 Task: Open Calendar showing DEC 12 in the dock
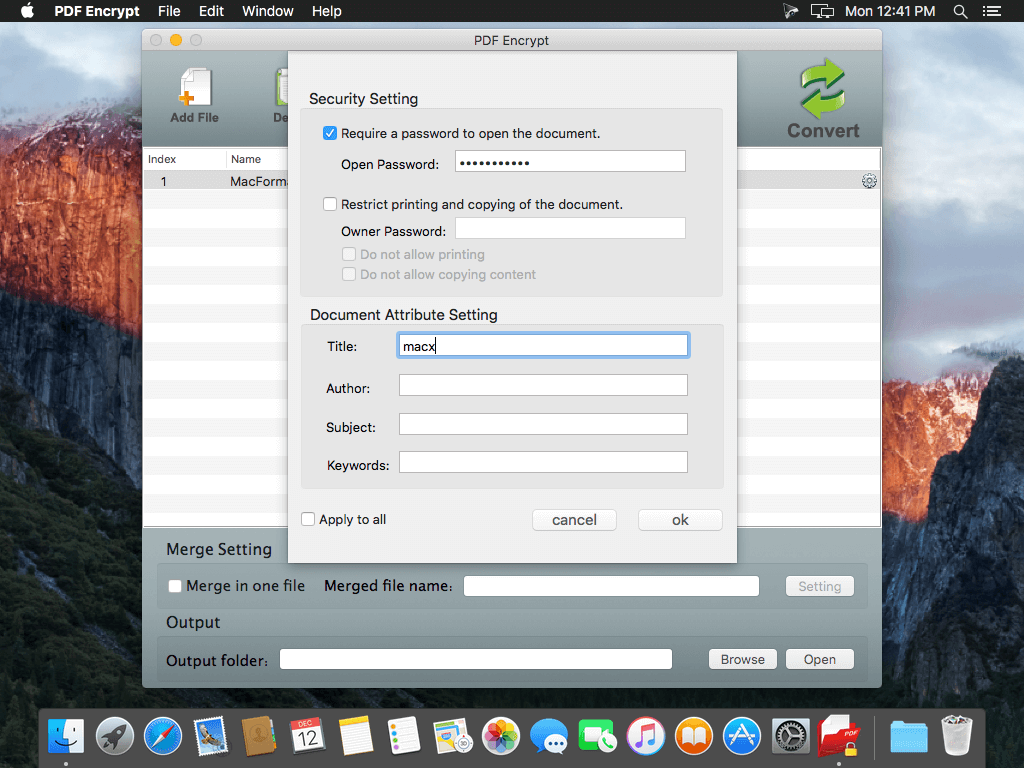click(308, 736)
